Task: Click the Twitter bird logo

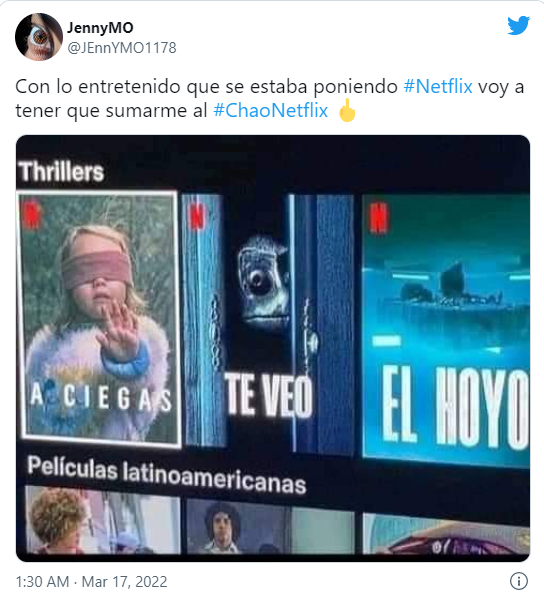Action: [518, 25]
